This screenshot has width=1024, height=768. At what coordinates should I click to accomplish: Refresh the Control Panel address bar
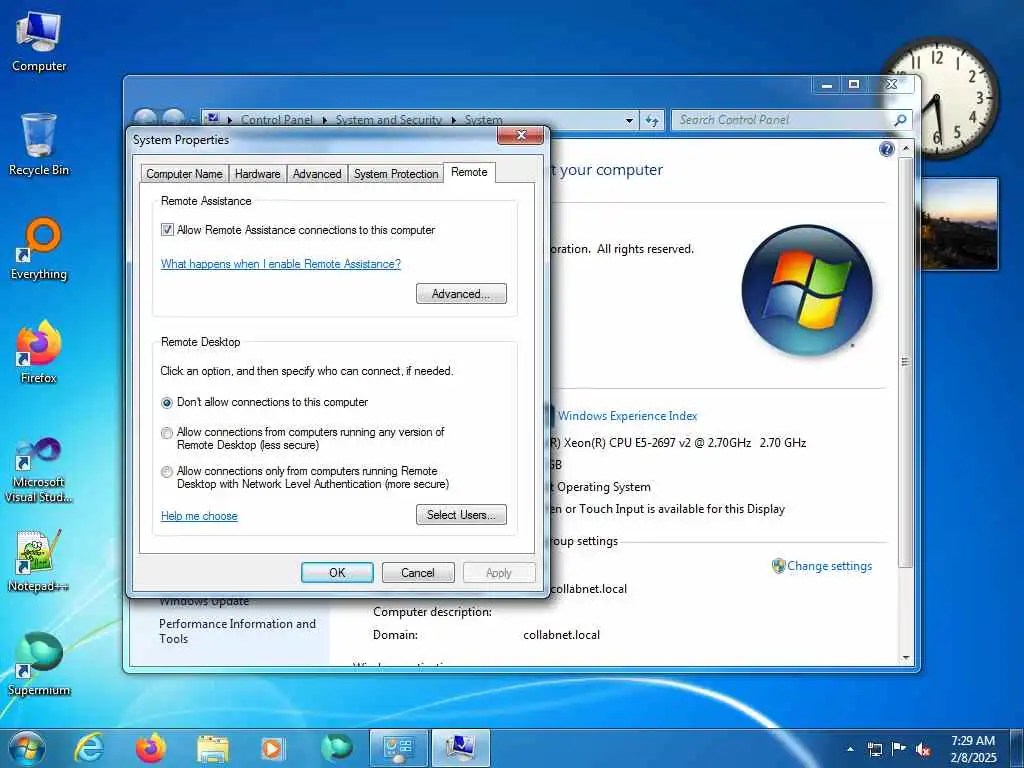click(x=652, y=120)
